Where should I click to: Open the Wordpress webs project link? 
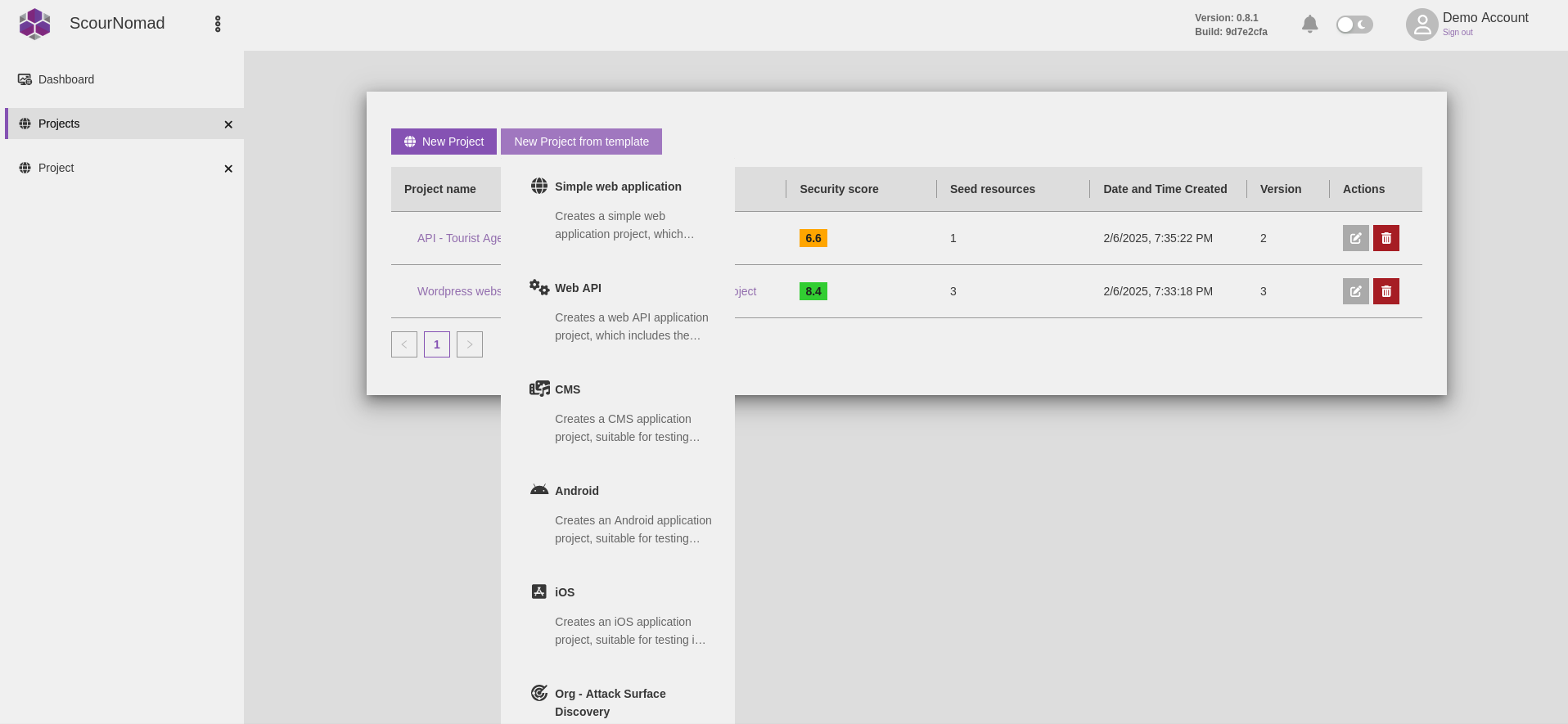coord(459,291)
